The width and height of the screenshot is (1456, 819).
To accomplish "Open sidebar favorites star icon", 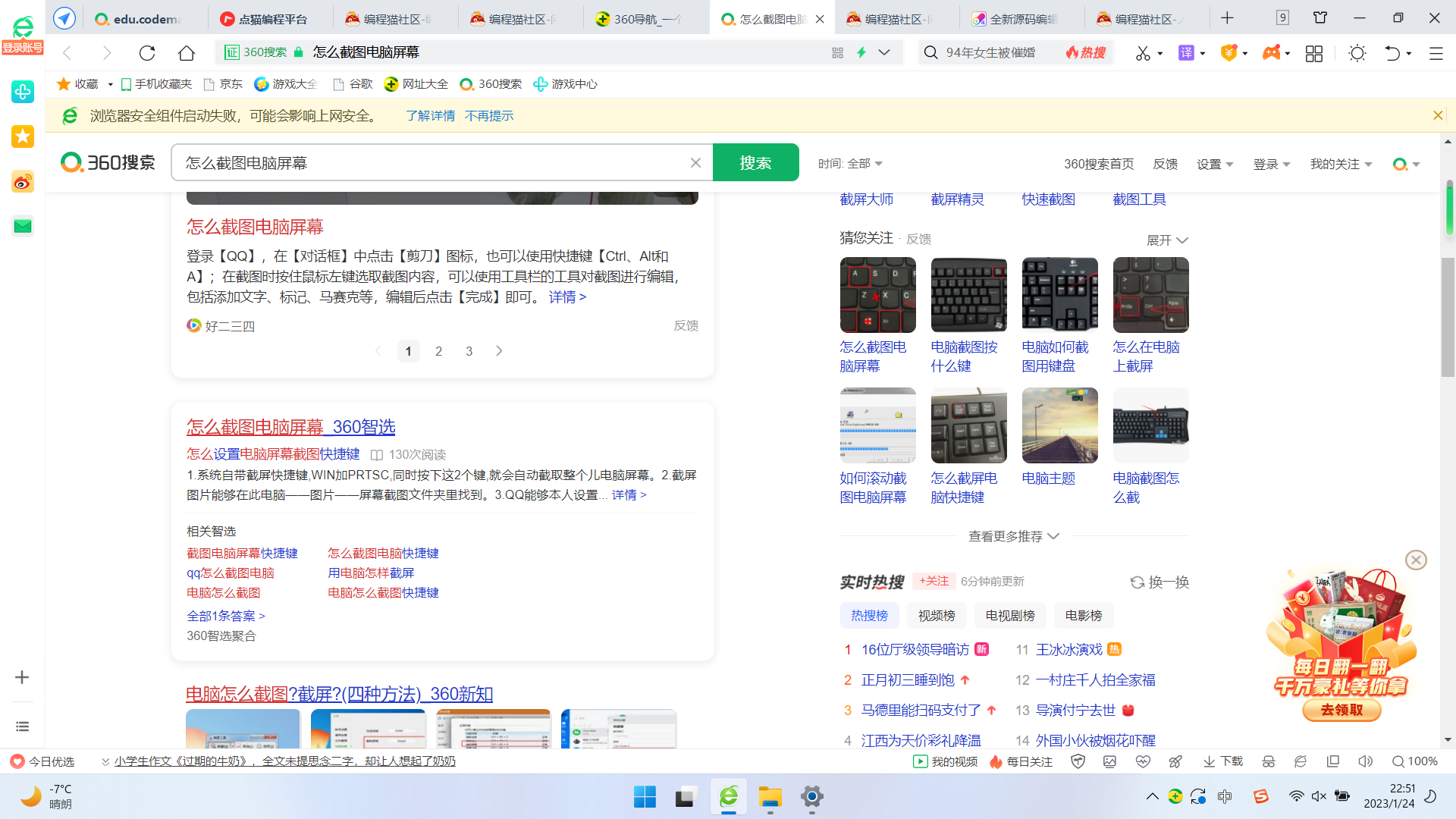I will [x=23, y=136].
